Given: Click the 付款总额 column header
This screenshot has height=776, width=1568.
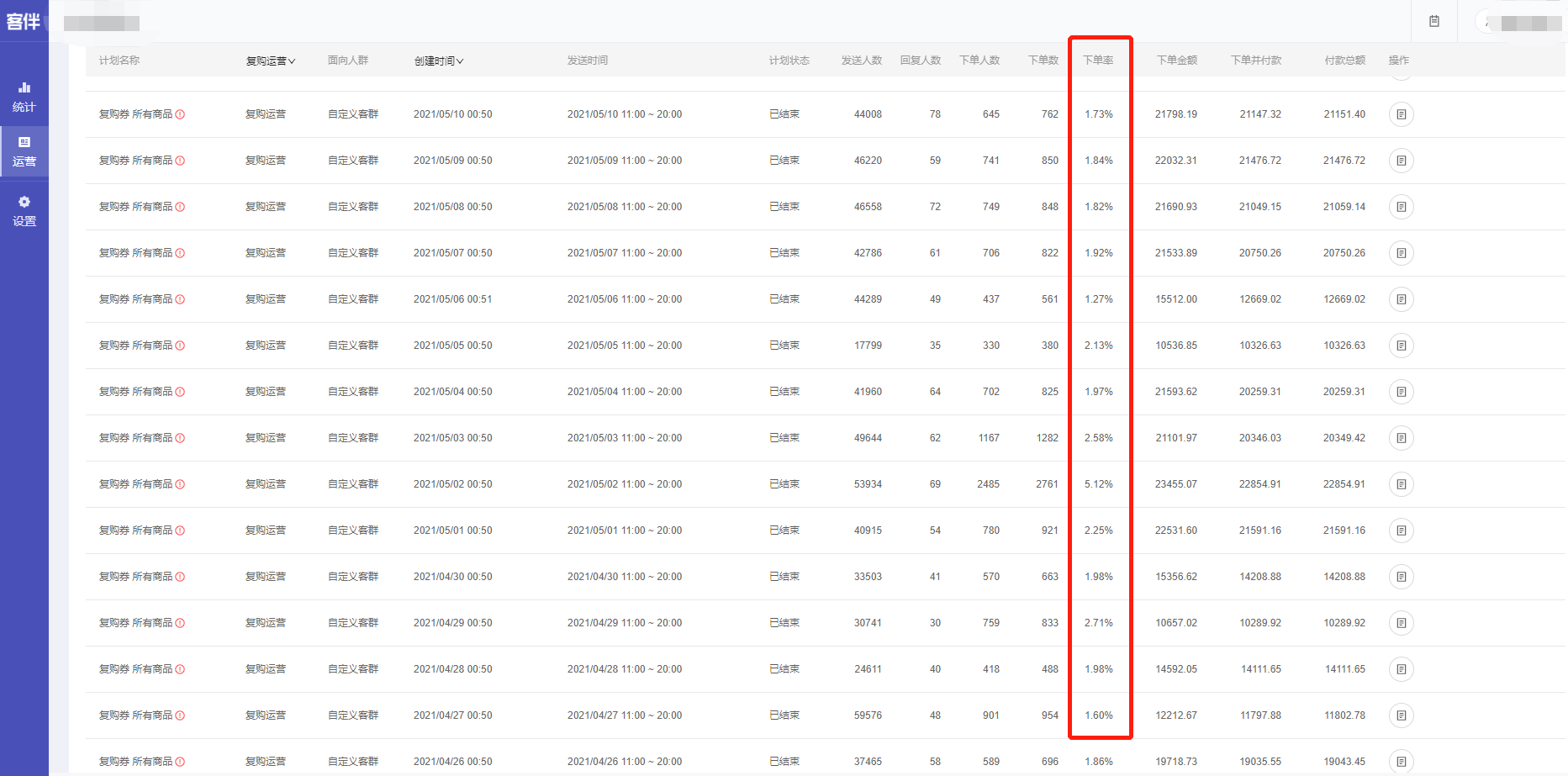Looking at the screenshot, I should (1345, 61).
